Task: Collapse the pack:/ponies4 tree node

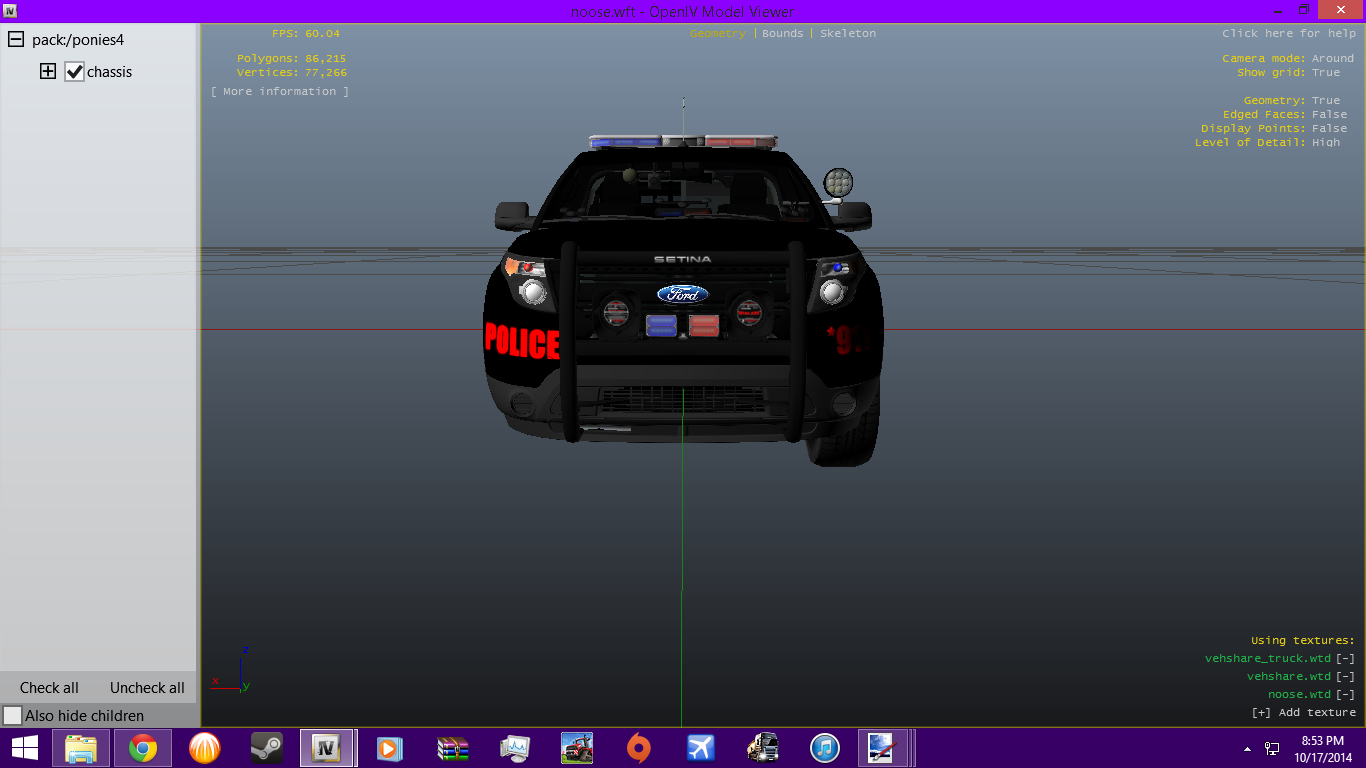Action: pos(16,40)
